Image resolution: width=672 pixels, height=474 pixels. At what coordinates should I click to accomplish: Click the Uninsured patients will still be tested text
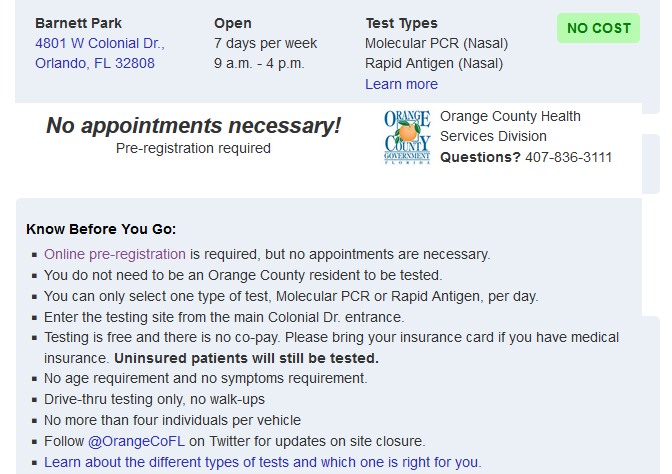(246, 358)
